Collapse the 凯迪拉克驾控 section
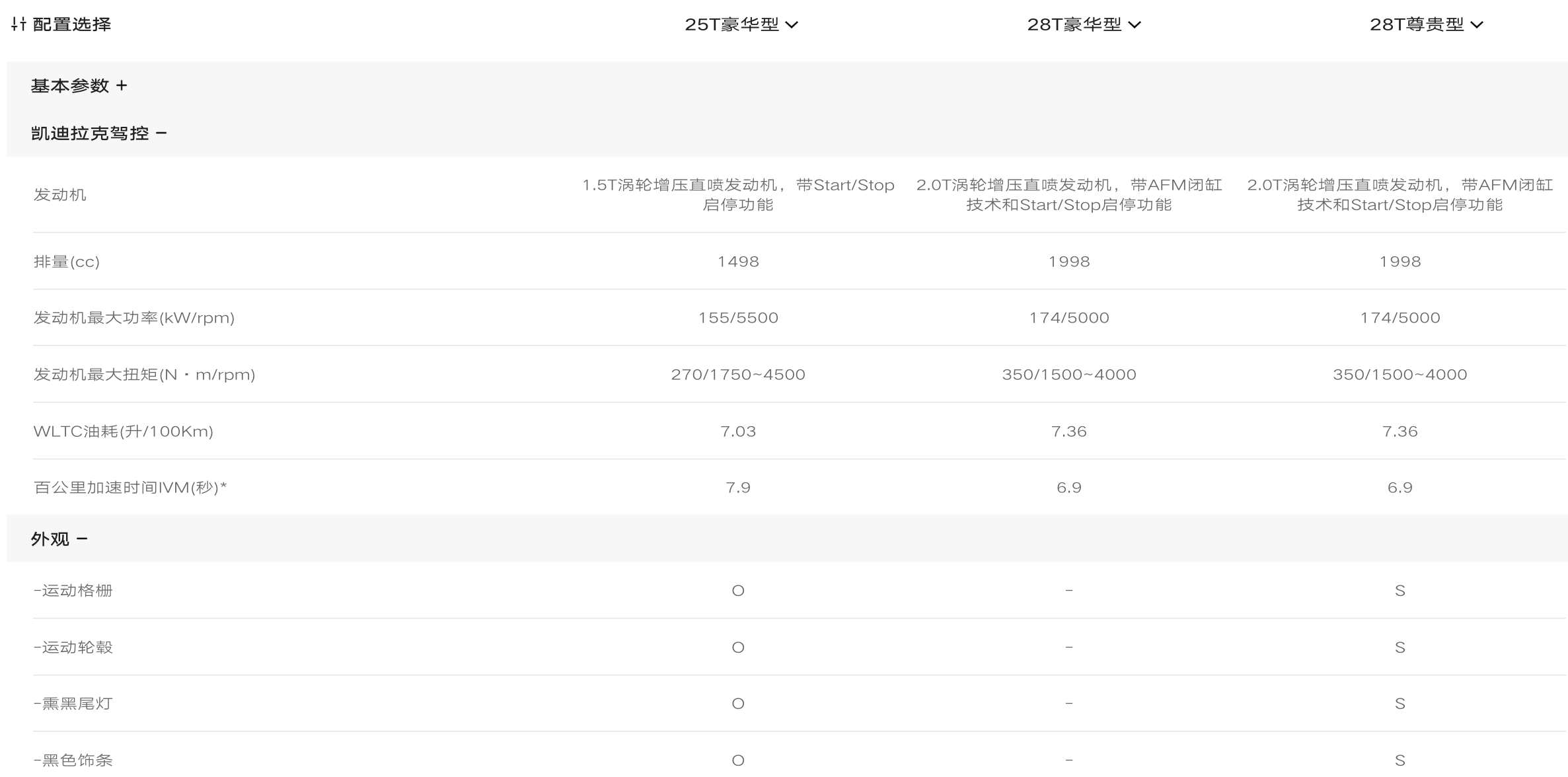The width and height of the screenshot is (1568, 777). tap(98, 133)
